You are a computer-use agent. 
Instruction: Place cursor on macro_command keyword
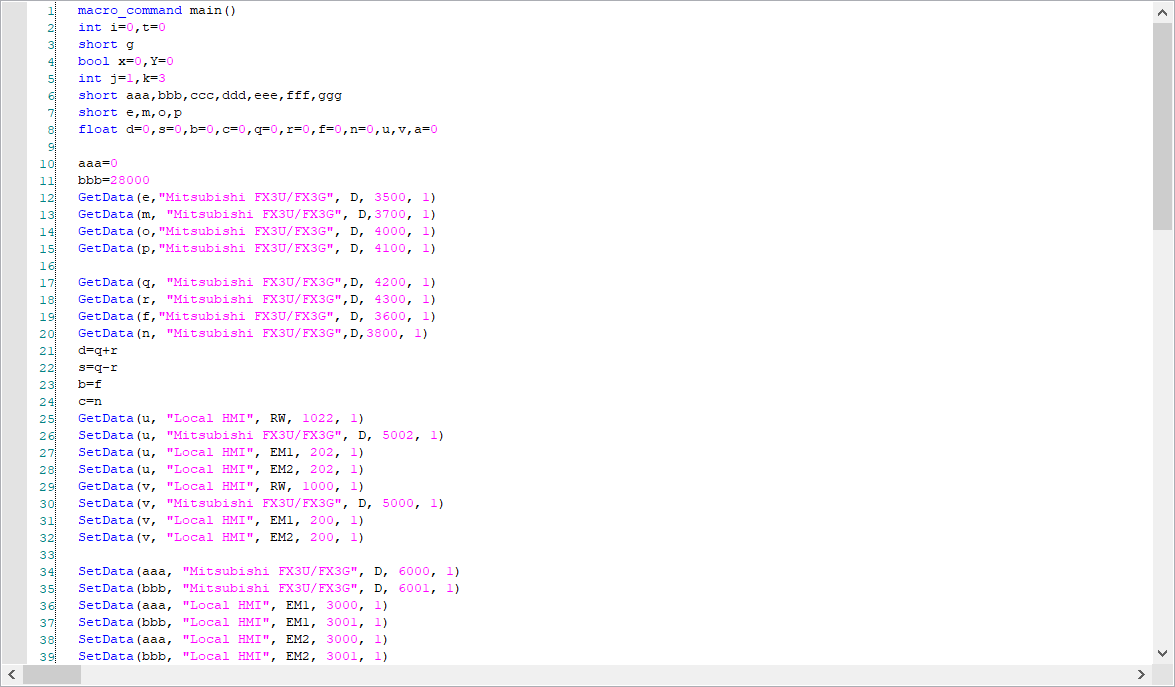130,11
